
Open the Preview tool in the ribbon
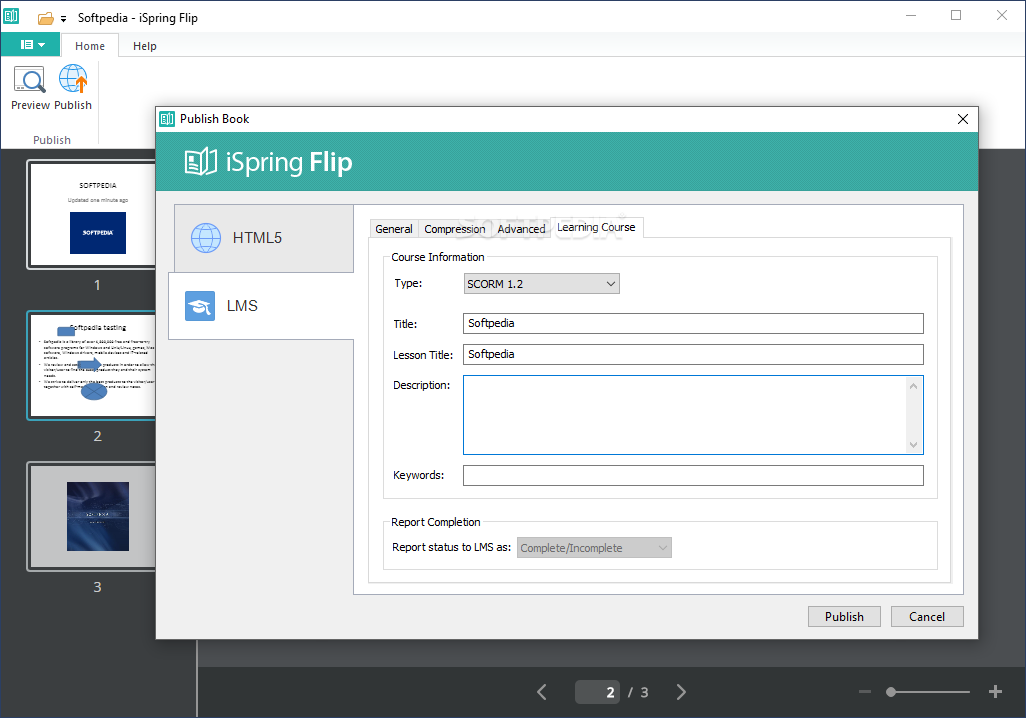tap(30, 88)
